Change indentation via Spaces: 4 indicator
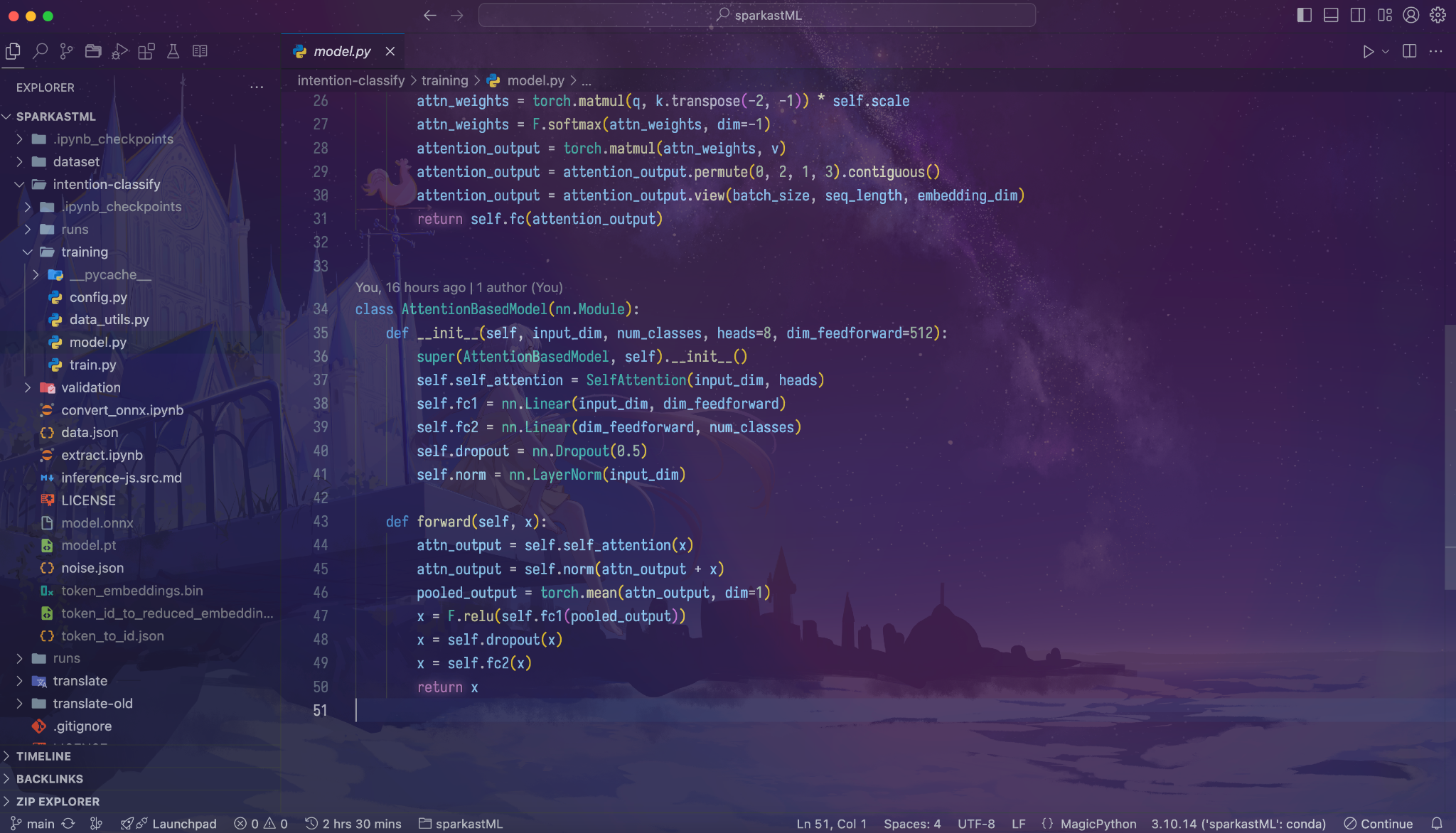 (913, 823)
